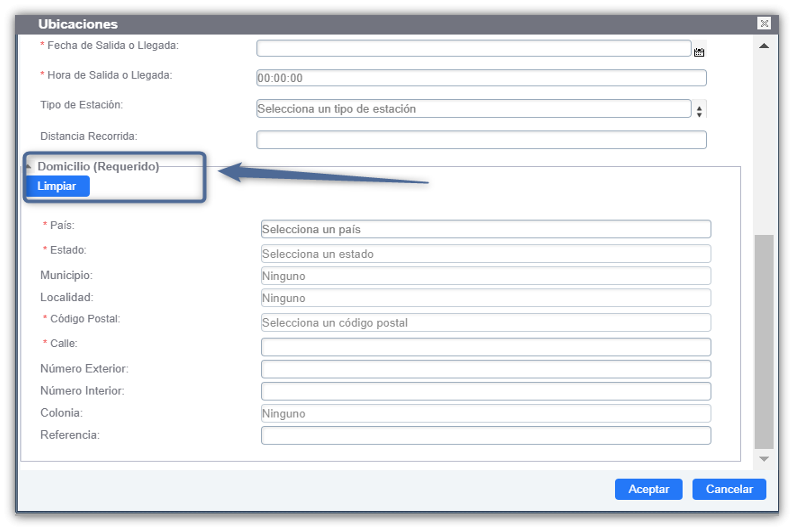Open the Colonia field showing Ninguno
This screenshot has width=794, height=531.
(486, 414)
